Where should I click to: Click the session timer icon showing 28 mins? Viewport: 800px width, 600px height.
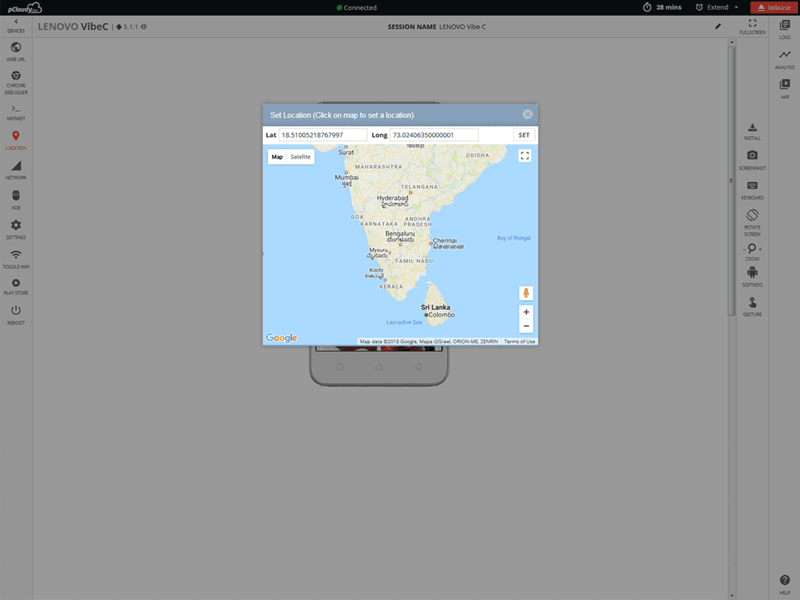pyautogui.click(x=647, y=7)
